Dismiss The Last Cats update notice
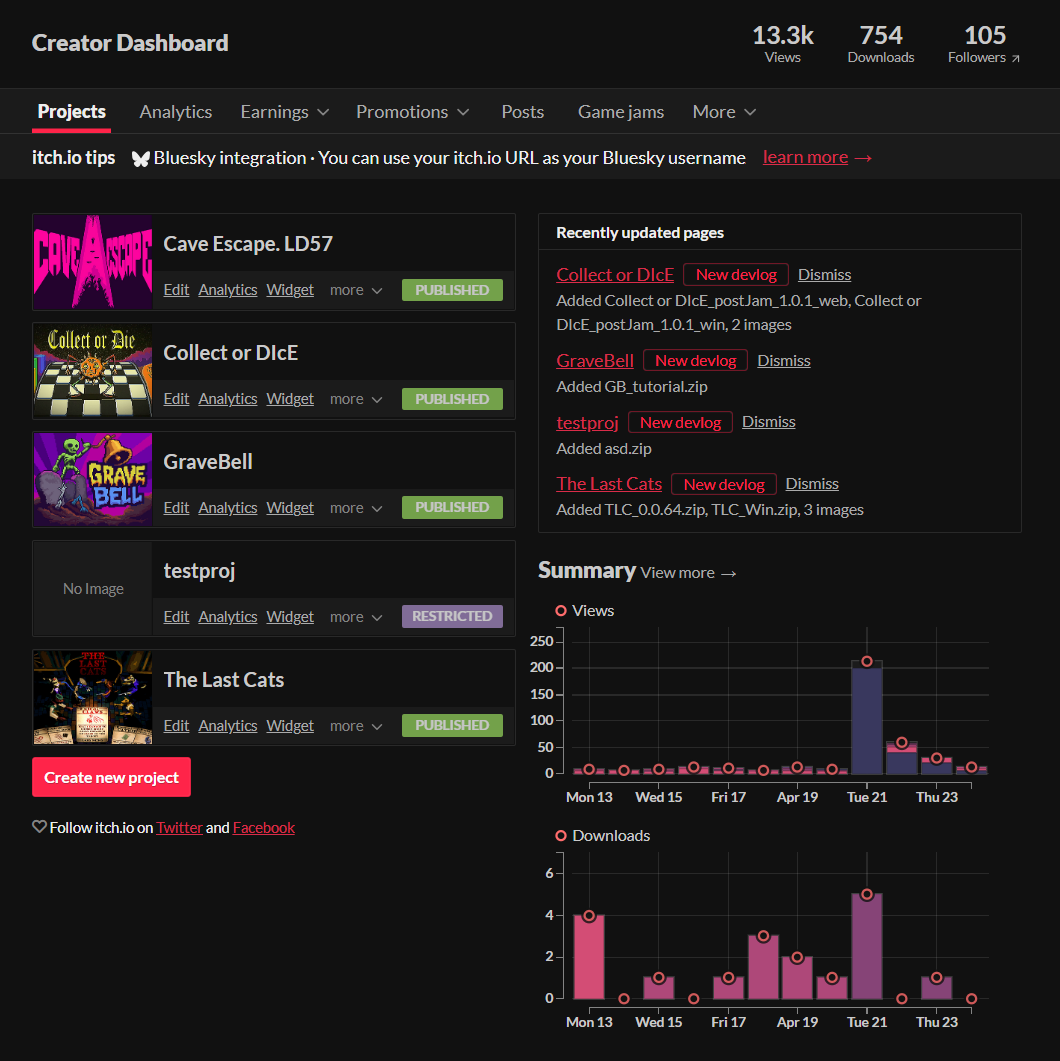The image size is (1060, 1061). [x=812, y=484]
